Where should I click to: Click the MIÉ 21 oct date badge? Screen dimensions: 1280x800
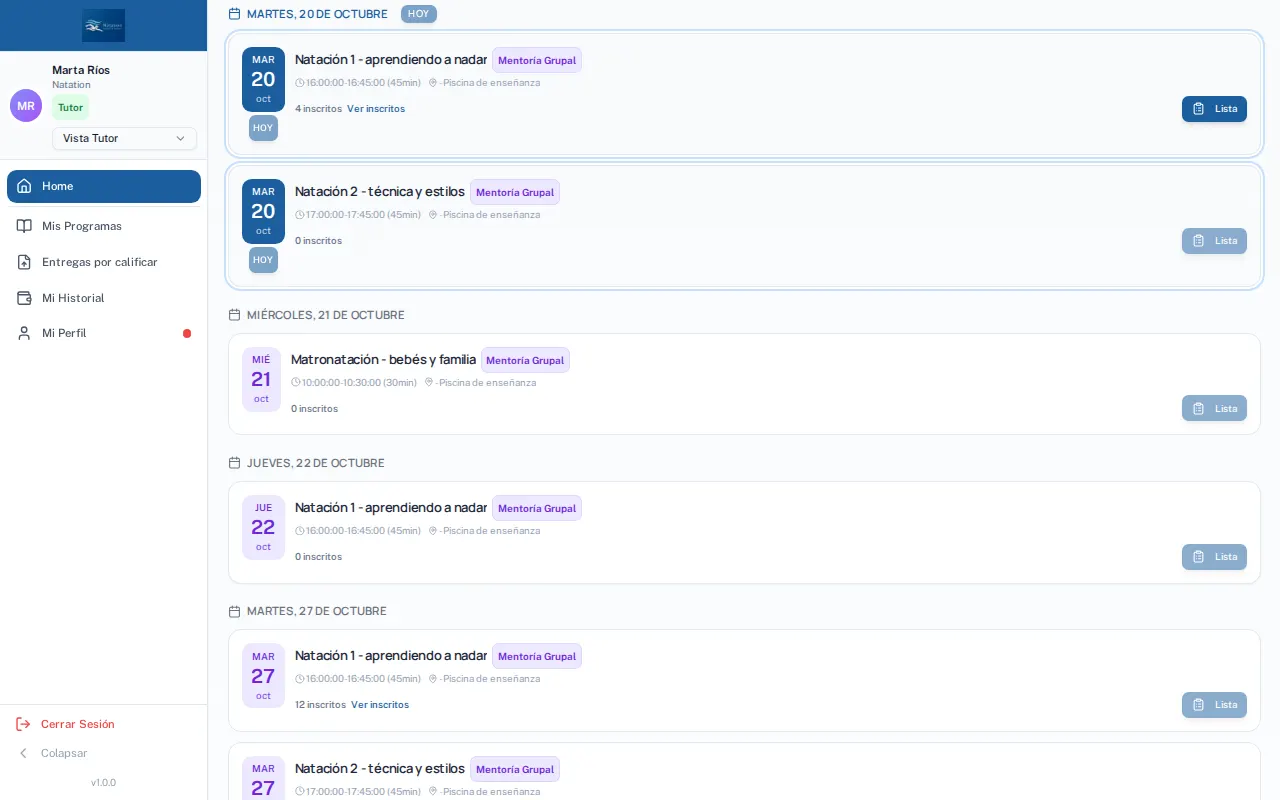coord(261,379)
